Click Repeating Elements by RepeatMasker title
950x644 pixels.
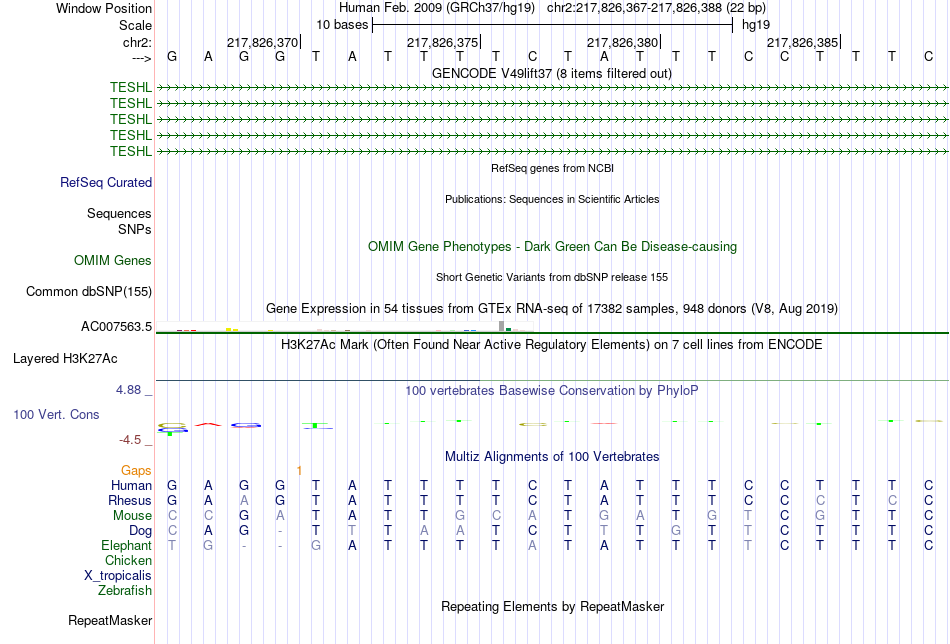coord(553,606)
